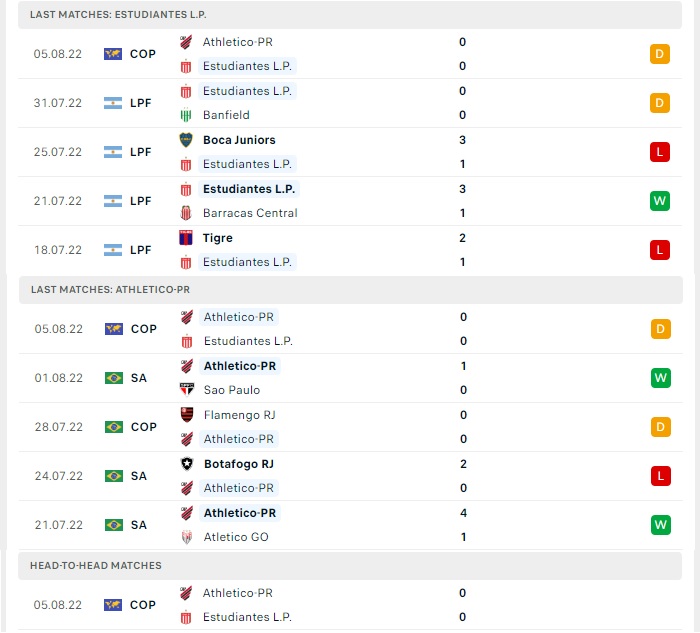
Task: Click the Banfield club crest icon
Action: [186, 115]
